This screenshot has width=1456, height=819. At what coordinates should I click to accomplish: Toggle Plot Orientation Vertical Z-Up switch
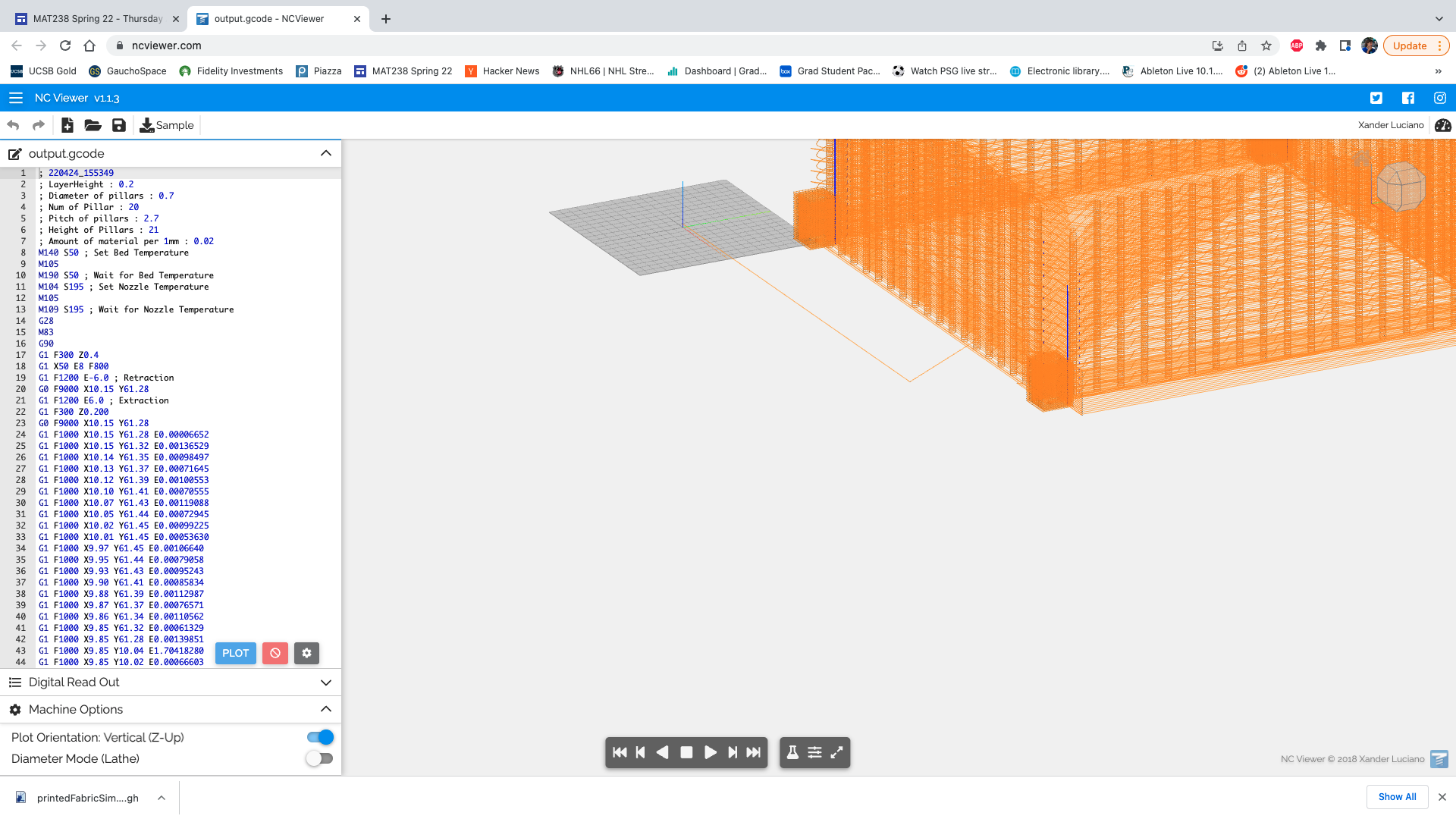pyautogui.click(x=320, y=737)
